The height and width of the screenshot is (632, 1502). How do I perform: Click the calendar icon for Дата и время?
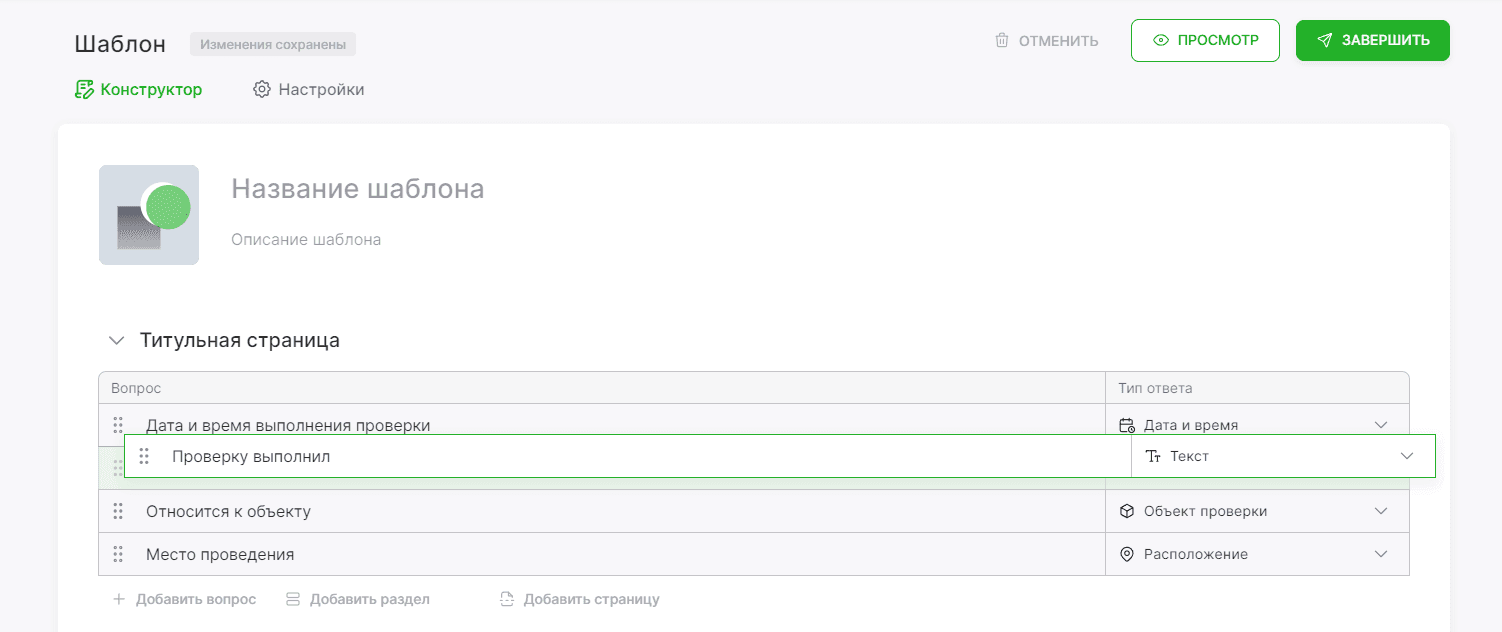click(1126, 425)
